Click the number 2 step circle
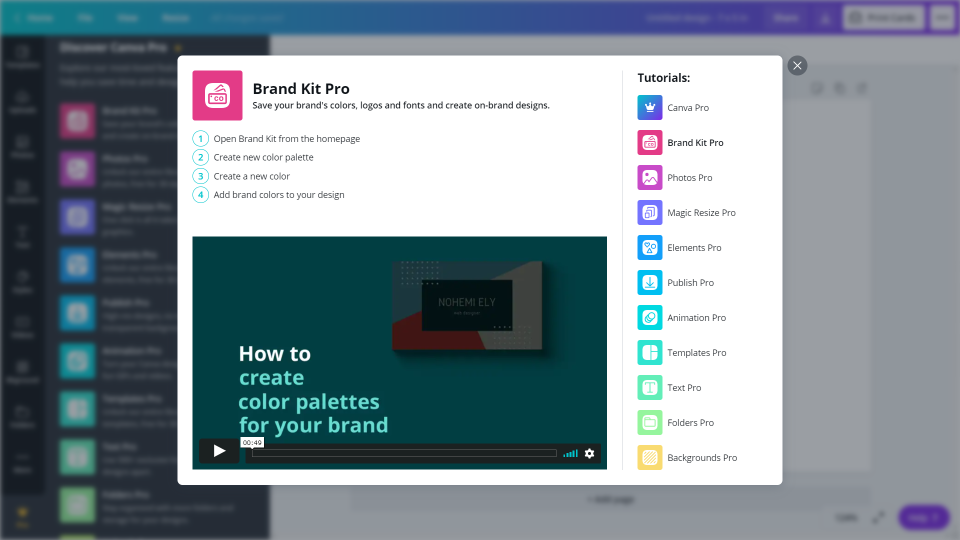 200,157
